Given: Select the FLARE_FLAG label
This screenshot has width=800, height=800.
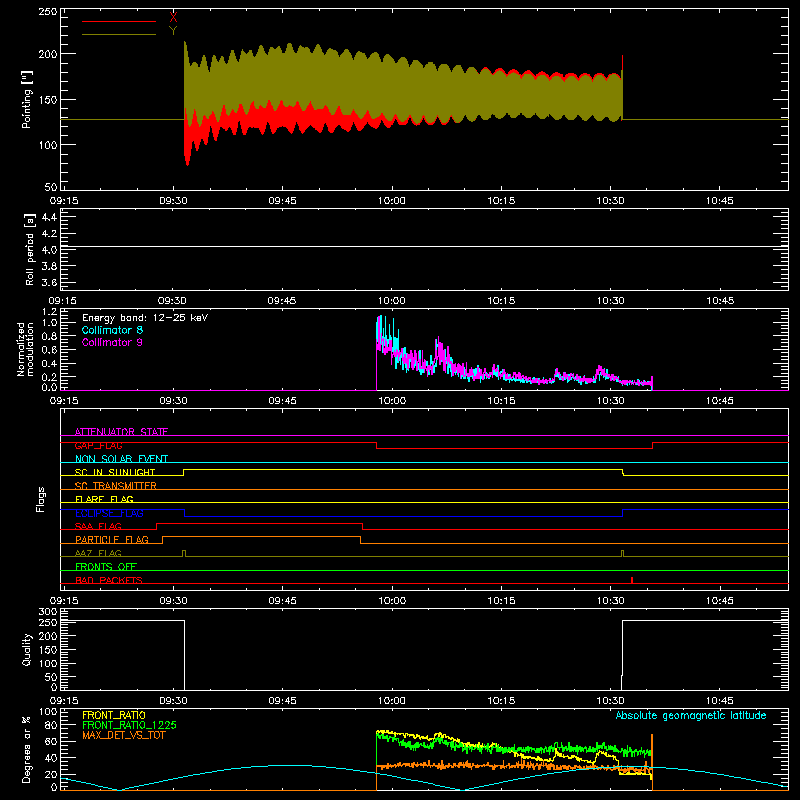Looking at the screenshot, I should 104,499.
